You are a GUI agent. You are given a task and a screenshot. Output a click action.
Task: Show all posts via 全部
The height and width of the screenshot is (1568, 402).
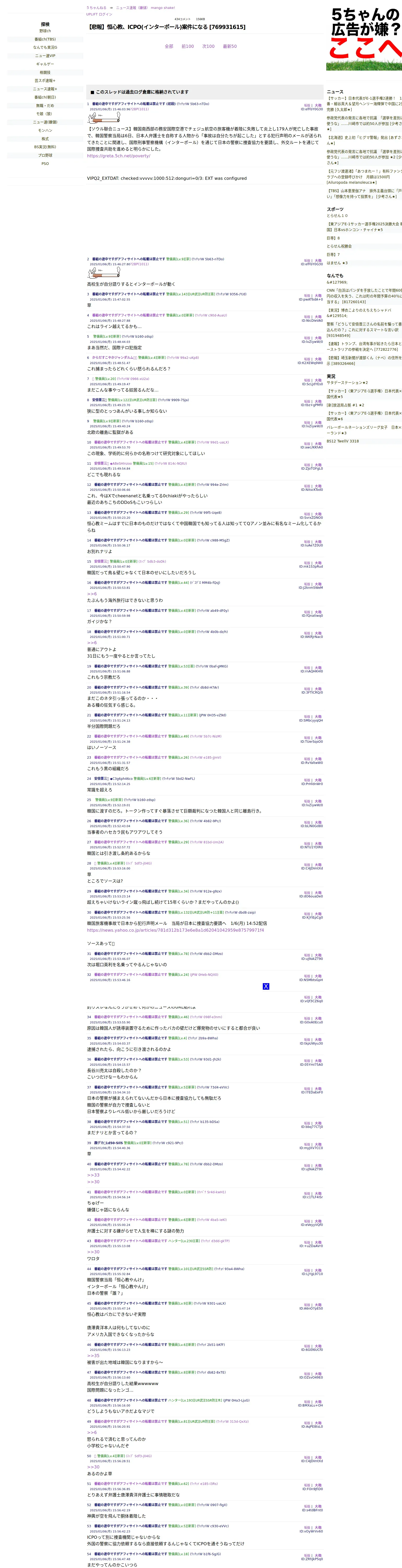(x=169, y=46)
